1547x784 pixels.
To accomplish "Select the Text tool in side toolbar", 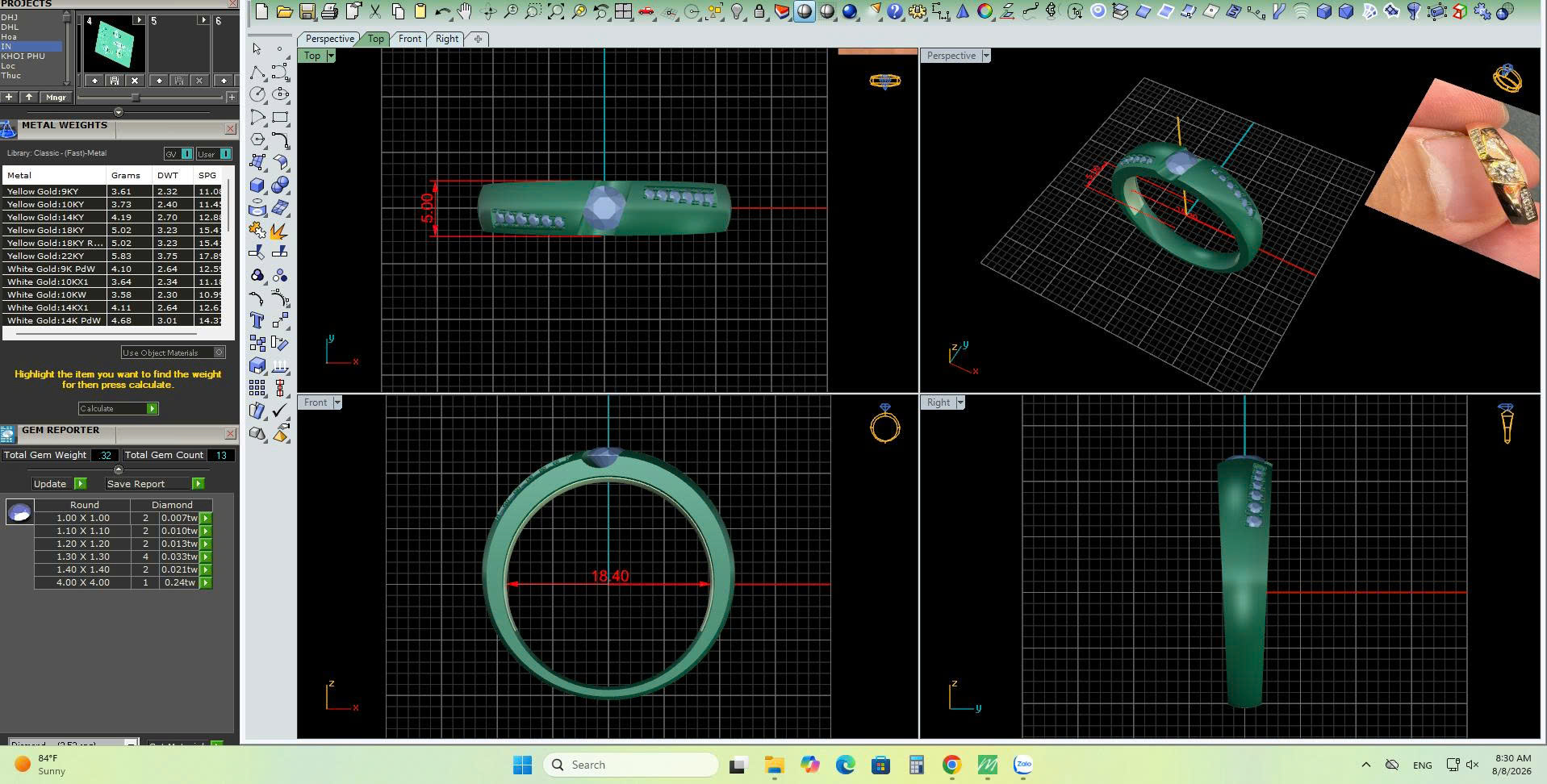I will coord(257,320).
